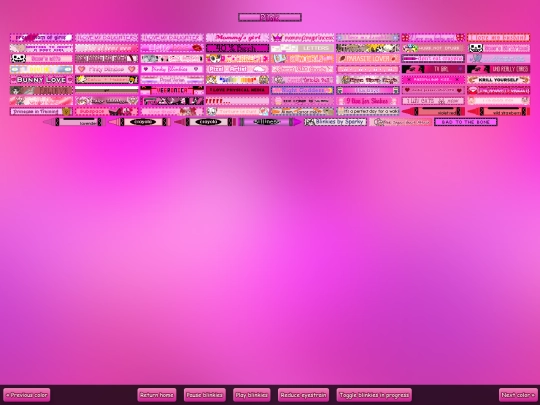Select the 'BAD TO THE BONE' blinkie
Image resolution: width=540 pixels, height=405 pixels.
[x=466, y=122]
